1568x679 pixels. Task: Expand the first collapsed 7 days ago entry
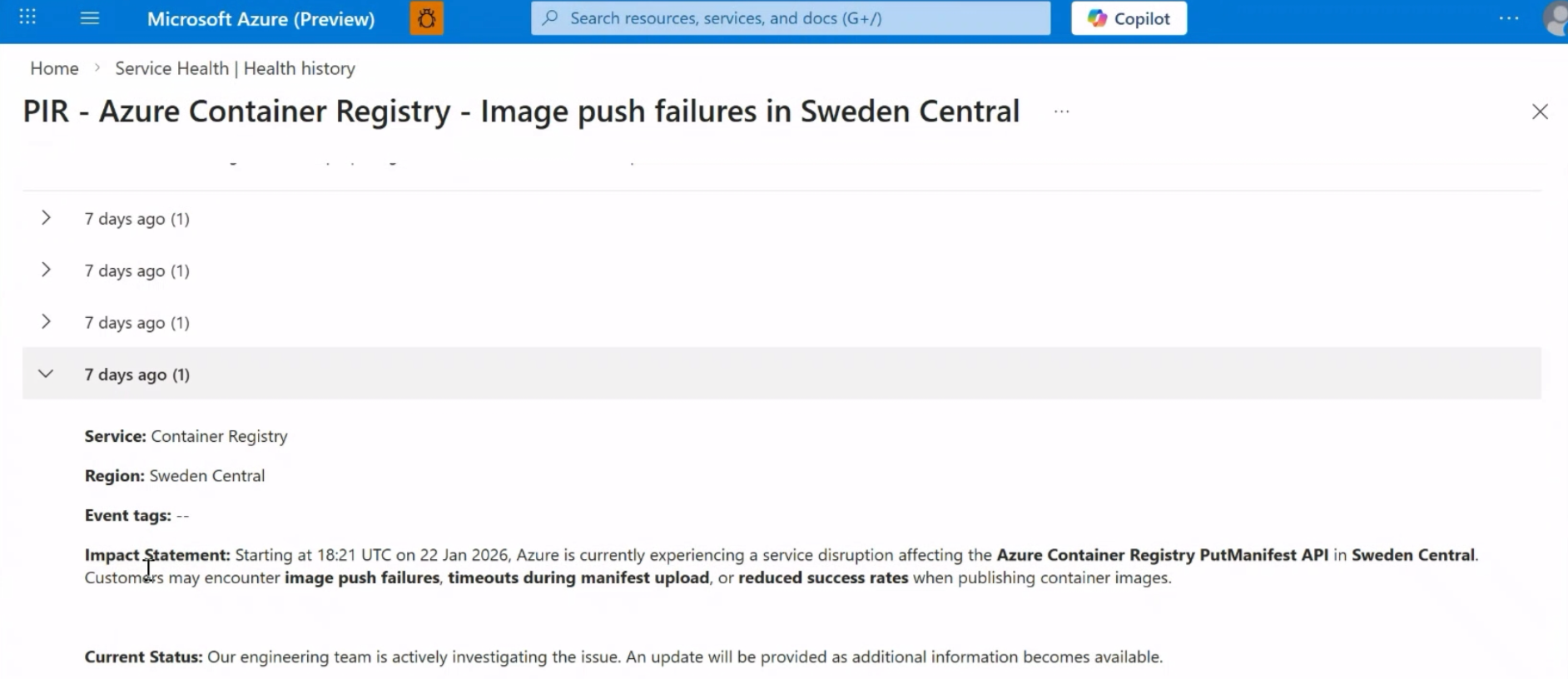coord(47,218)
